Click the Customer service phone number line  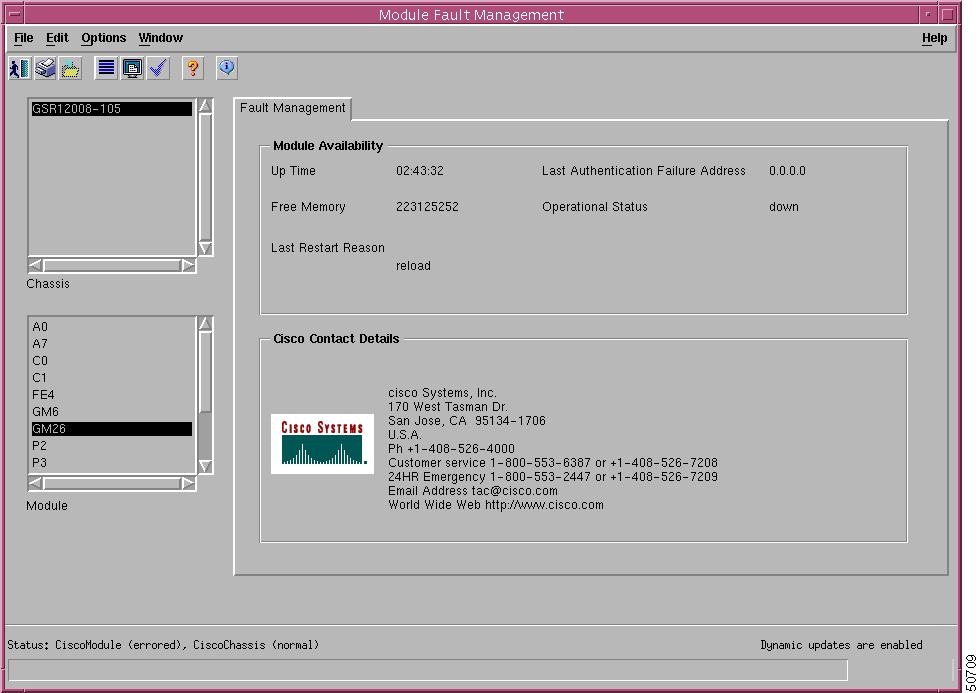point(553,463)
